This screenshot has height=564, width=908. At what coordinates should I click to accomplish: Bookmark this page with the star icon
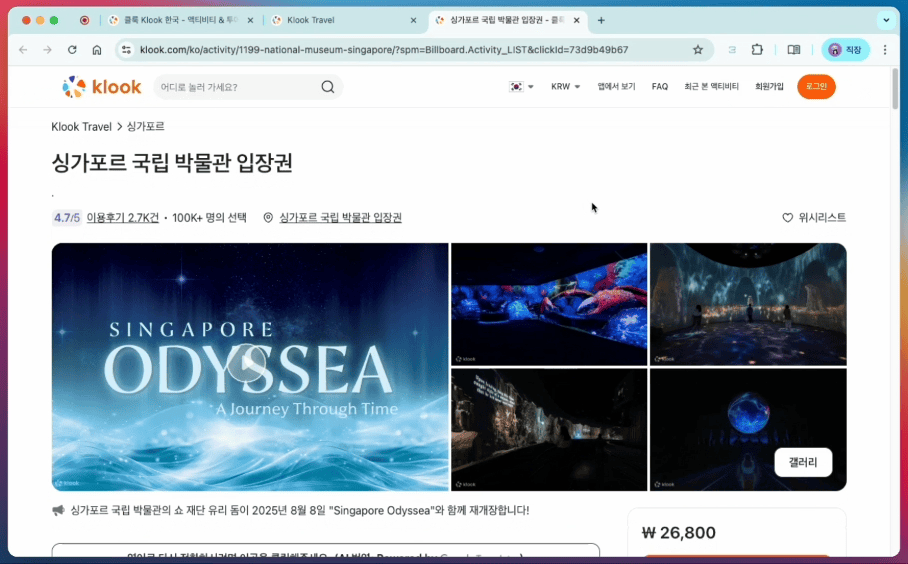[x=698, y=50]
